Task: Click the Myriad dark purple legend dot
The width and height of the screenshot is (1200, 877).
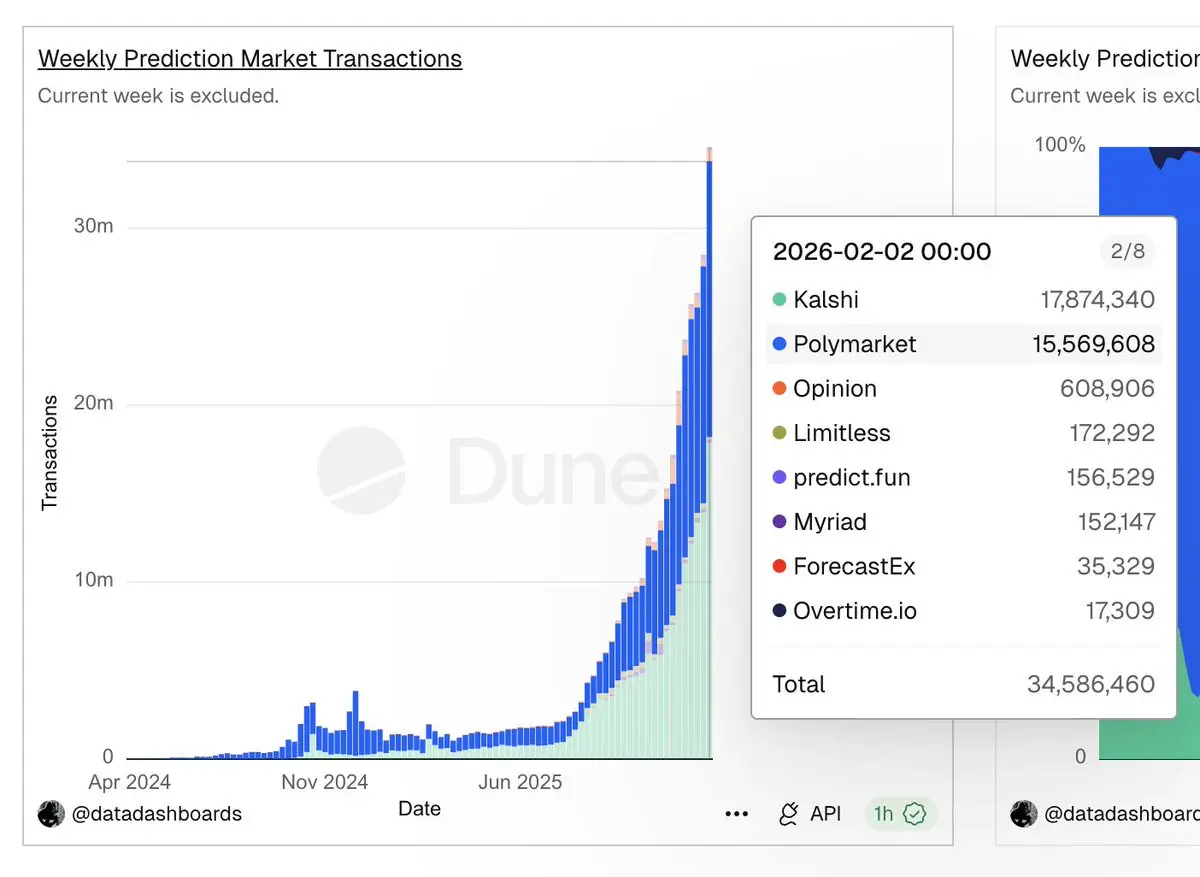Action: [x=780, y=522]
